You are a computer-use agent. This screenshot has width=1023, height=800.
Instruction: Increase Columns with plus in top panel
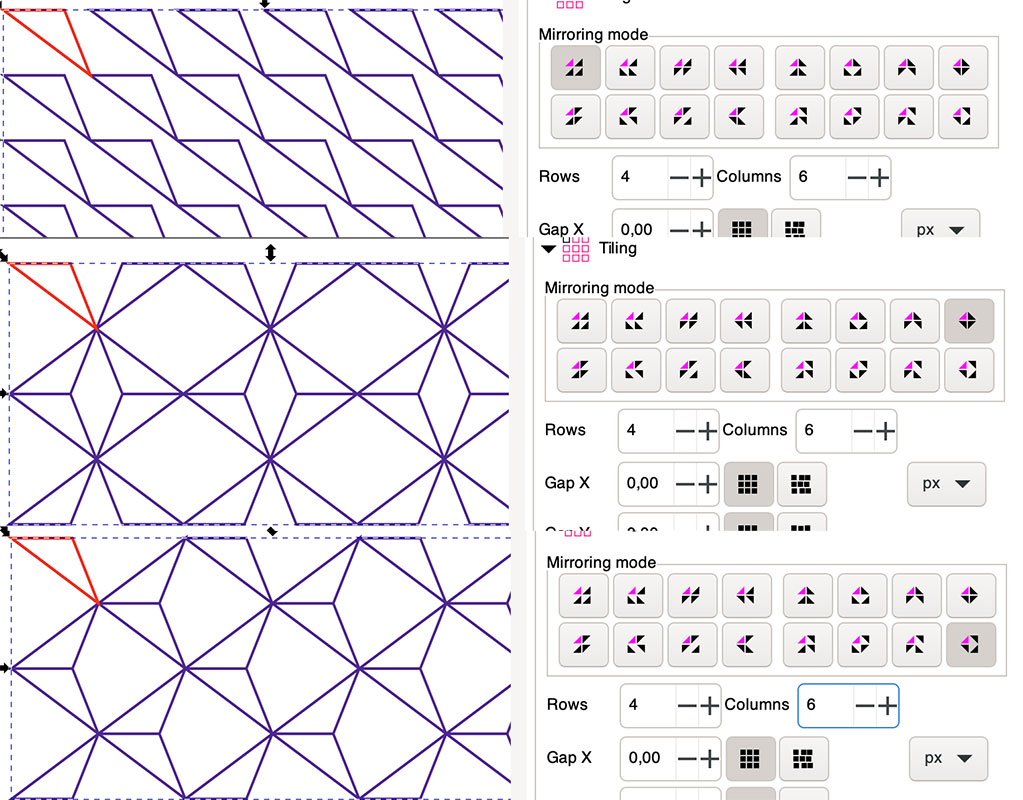point(879,177)
